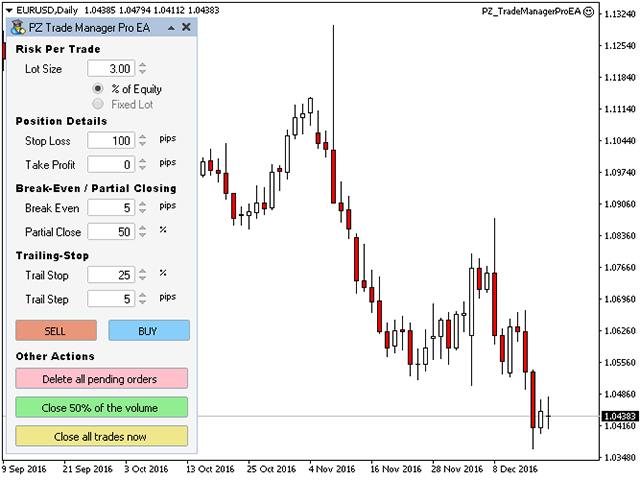Click the PZ Trade Manager panel logo icon
Image resolution: width=640 pixels, height=480 pixels.
click(17, 27)
